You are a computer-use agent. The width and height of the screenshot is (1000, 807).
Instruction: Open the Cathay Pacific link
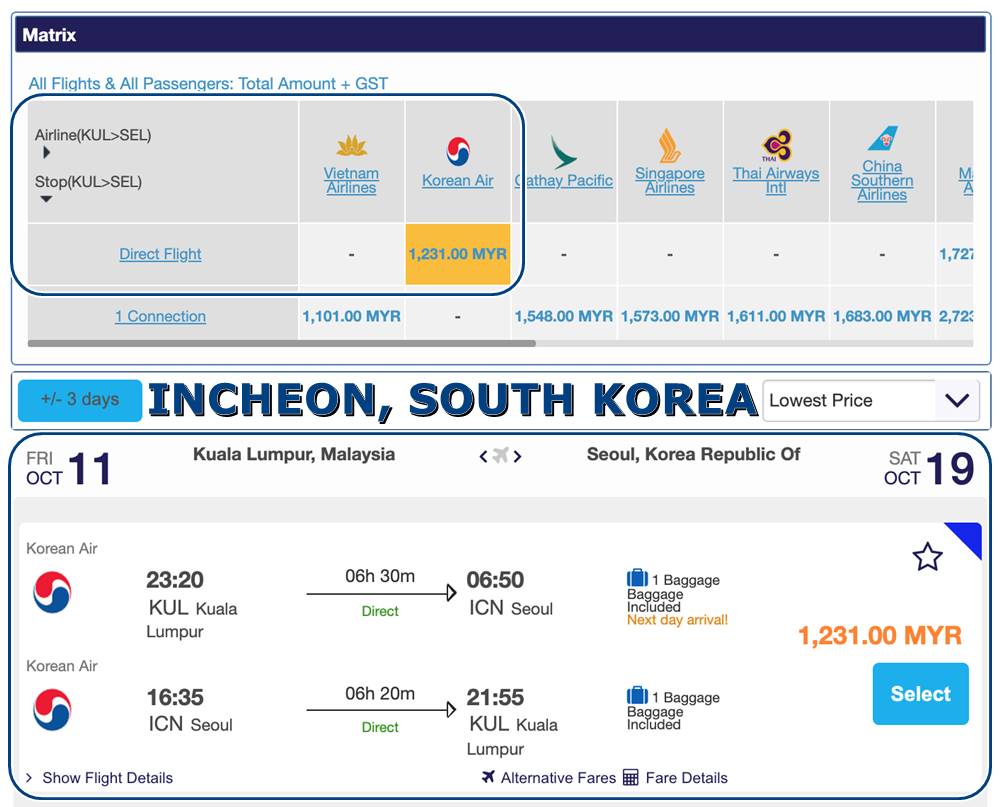click(x=564, y=181)
